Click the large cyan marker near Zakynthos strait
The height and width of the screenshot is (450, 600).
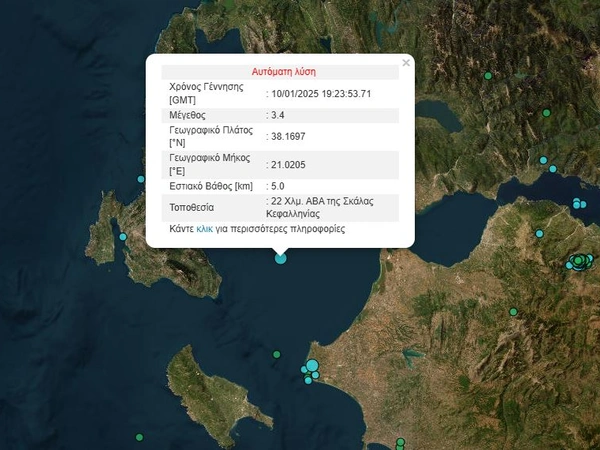[x=313, y=366]
